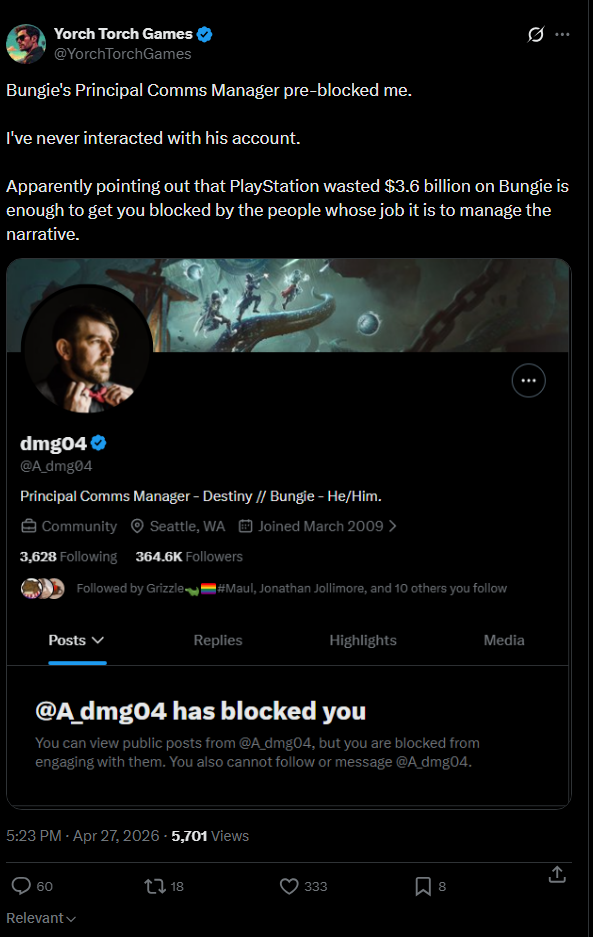Click the reply speech bubble icon
The image size is (593, 937).
point(21,886)
